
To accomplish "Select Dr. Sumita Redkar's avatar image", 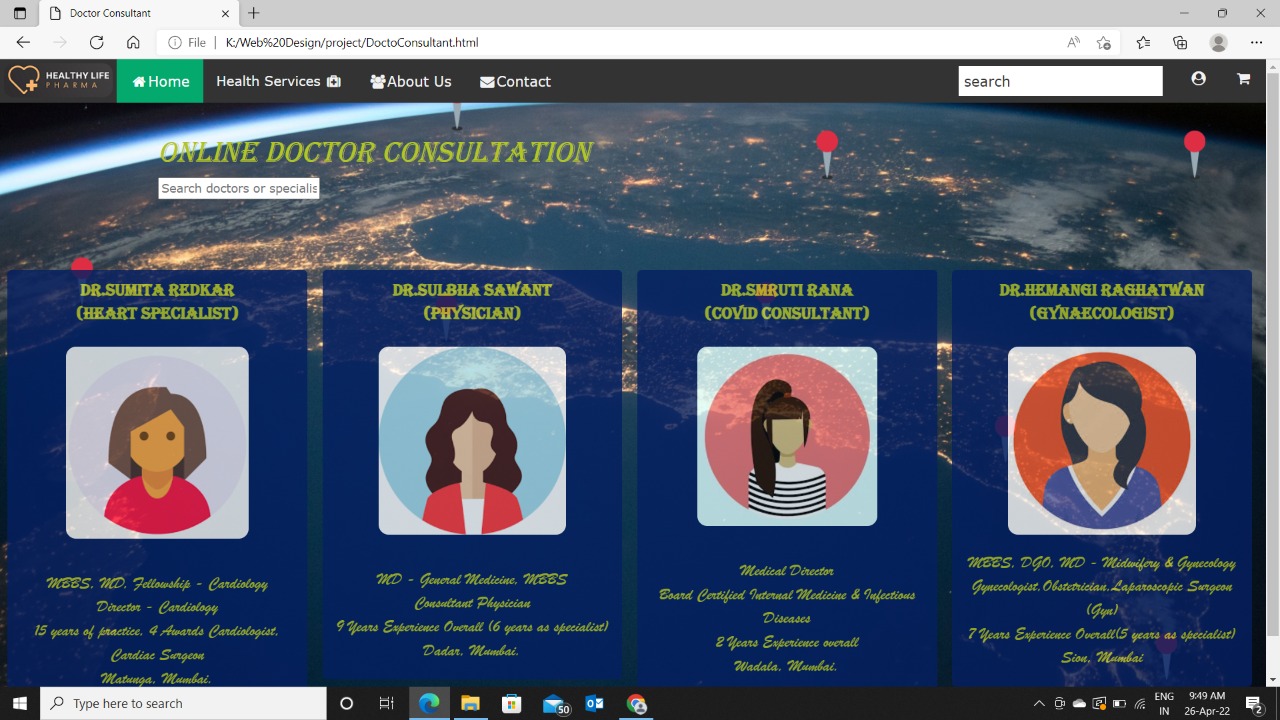I will [x=157, y=442].
